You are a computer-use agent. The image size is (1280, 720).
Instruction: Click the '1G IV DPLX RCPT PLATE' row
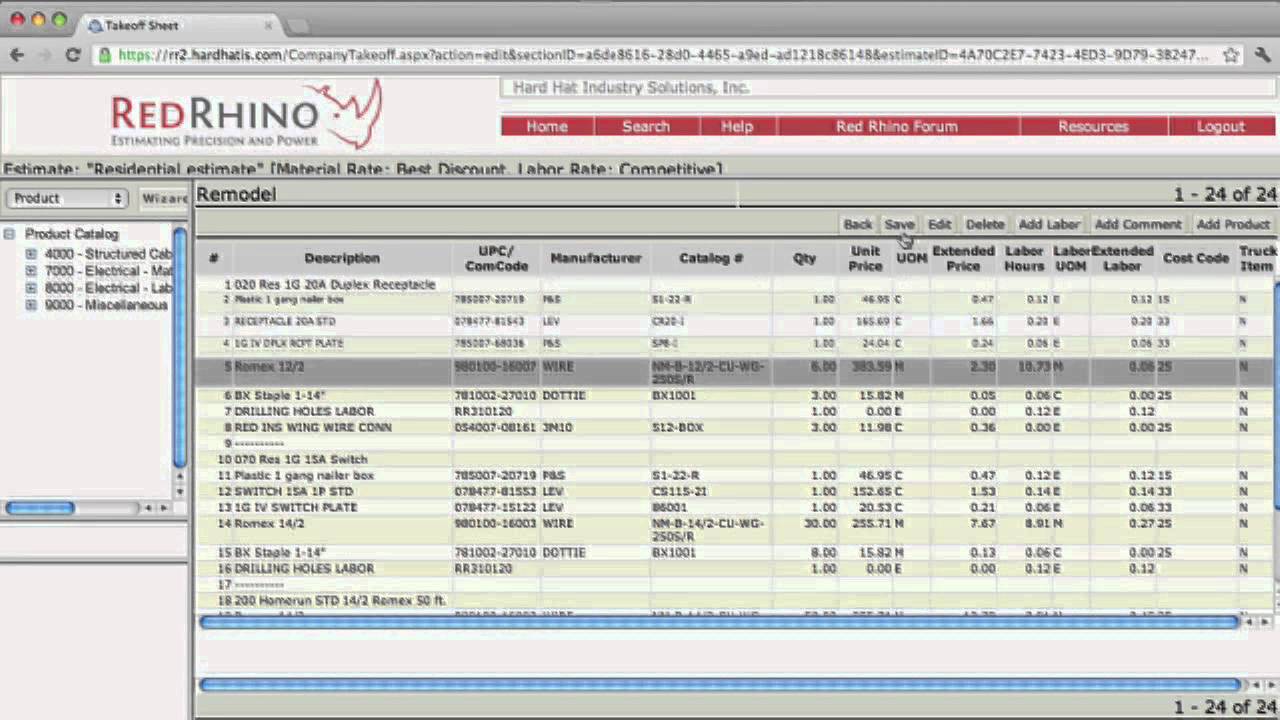point(735,343)
